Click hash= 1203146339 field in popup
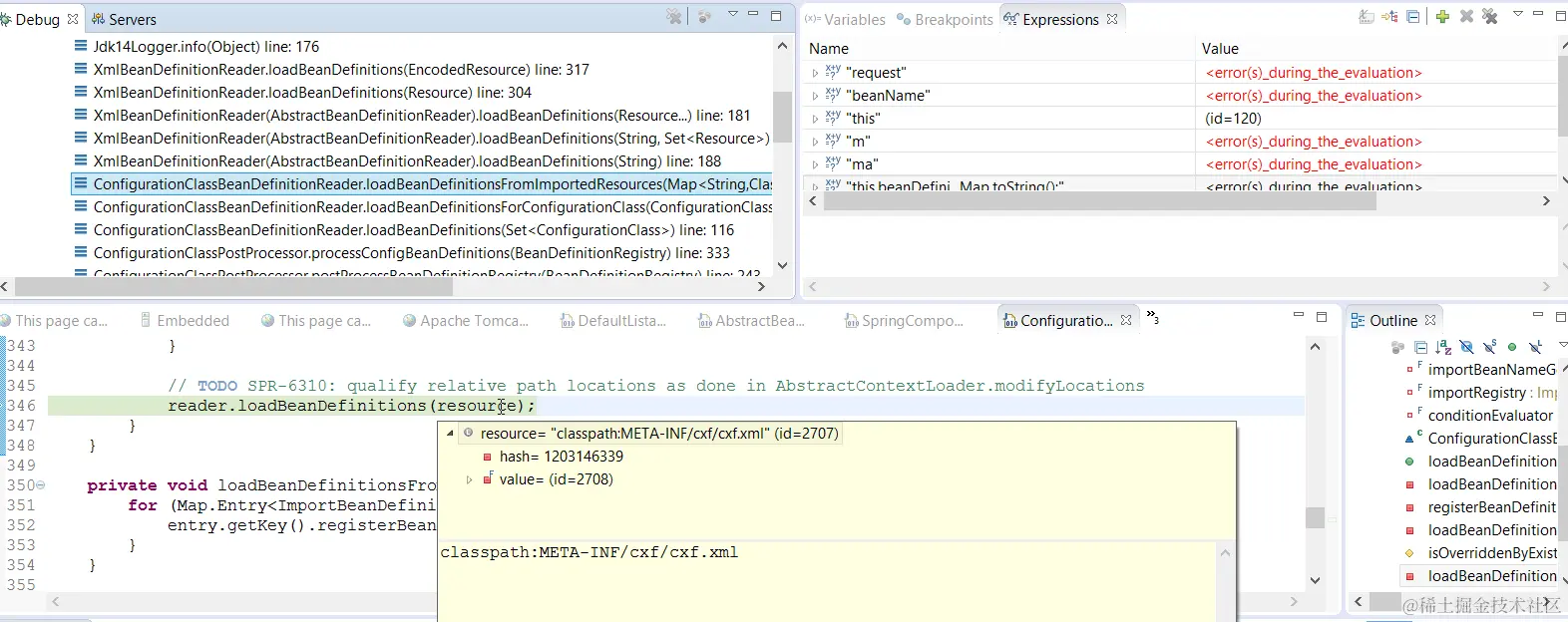This screenshot has width=1568, height=622. point(561,456)
